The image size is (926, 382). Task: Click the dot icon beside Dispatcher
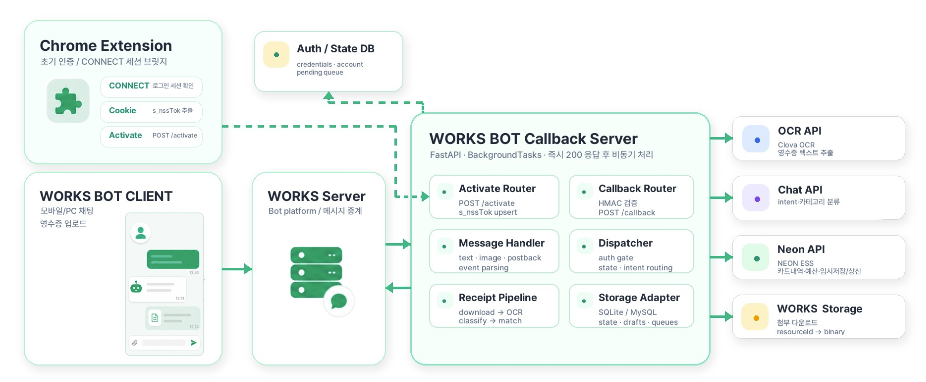584,246
